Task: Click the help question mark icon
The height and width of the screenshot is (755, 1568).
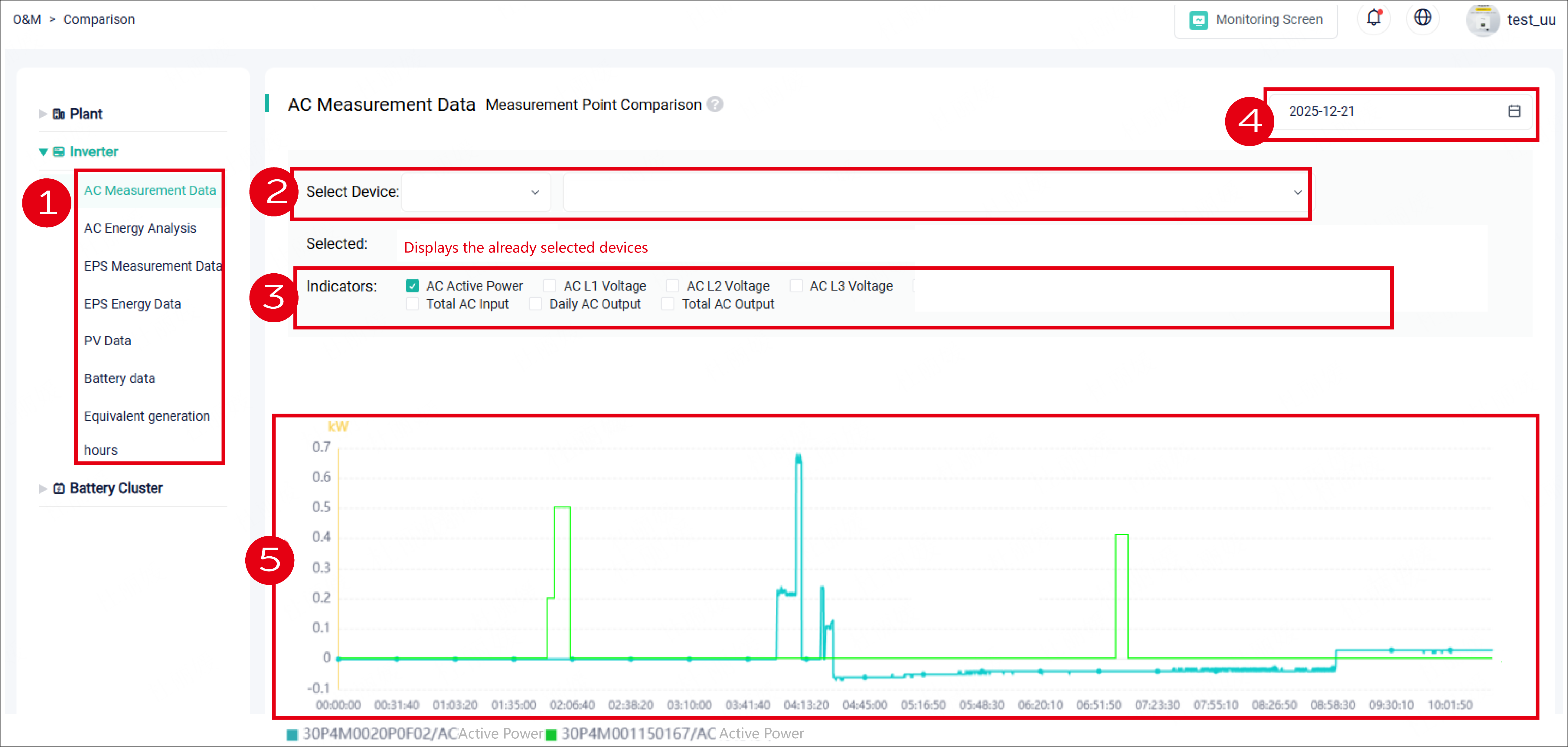Action: (715, 105)
